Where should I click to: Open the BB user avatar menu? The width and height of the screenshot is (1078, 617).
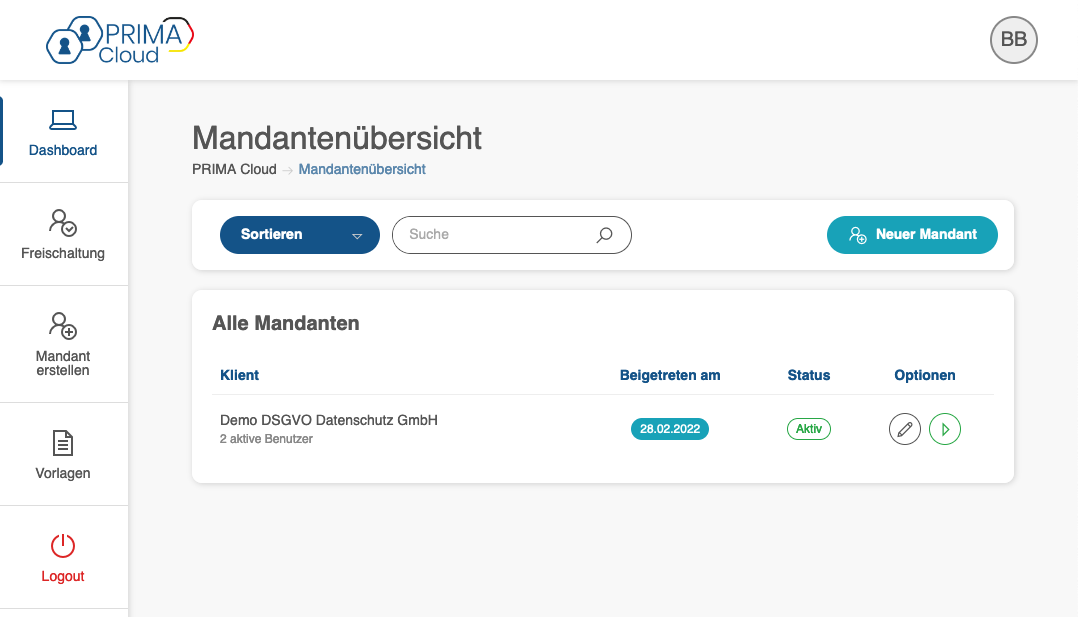click(x=1013, y=40)
